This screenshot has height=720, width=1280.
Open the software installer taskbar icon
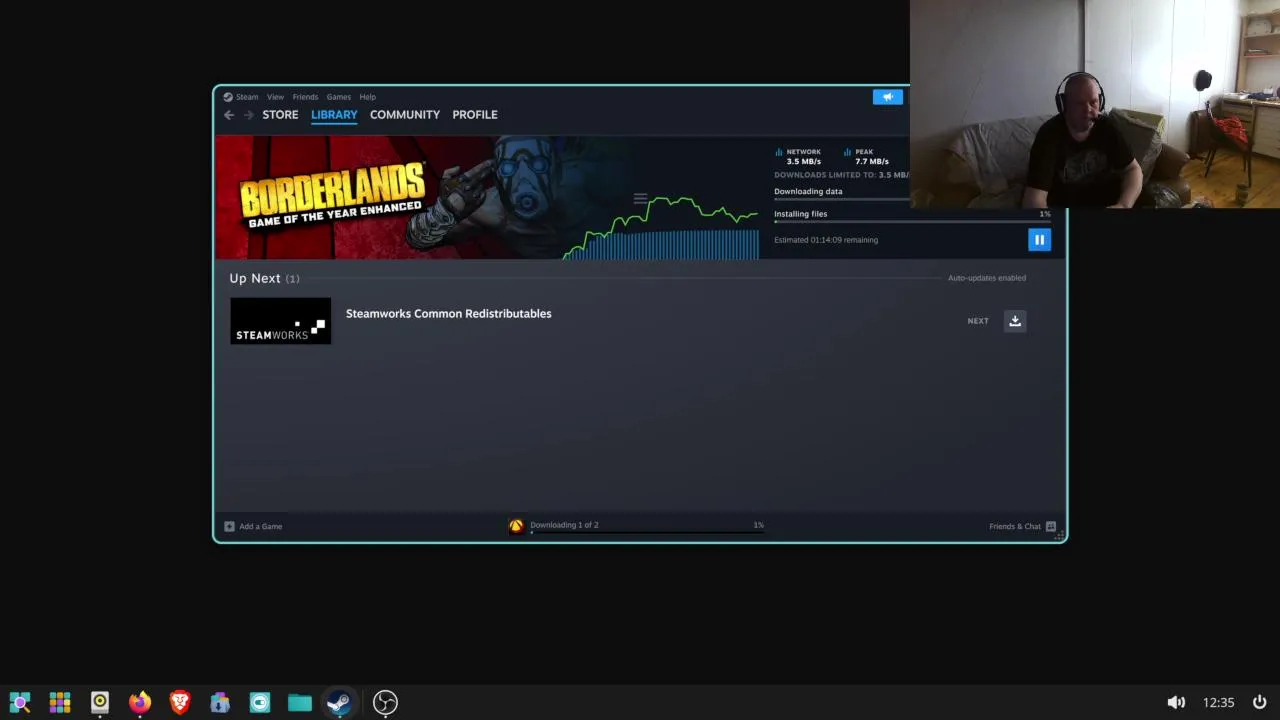pos(220,703)
